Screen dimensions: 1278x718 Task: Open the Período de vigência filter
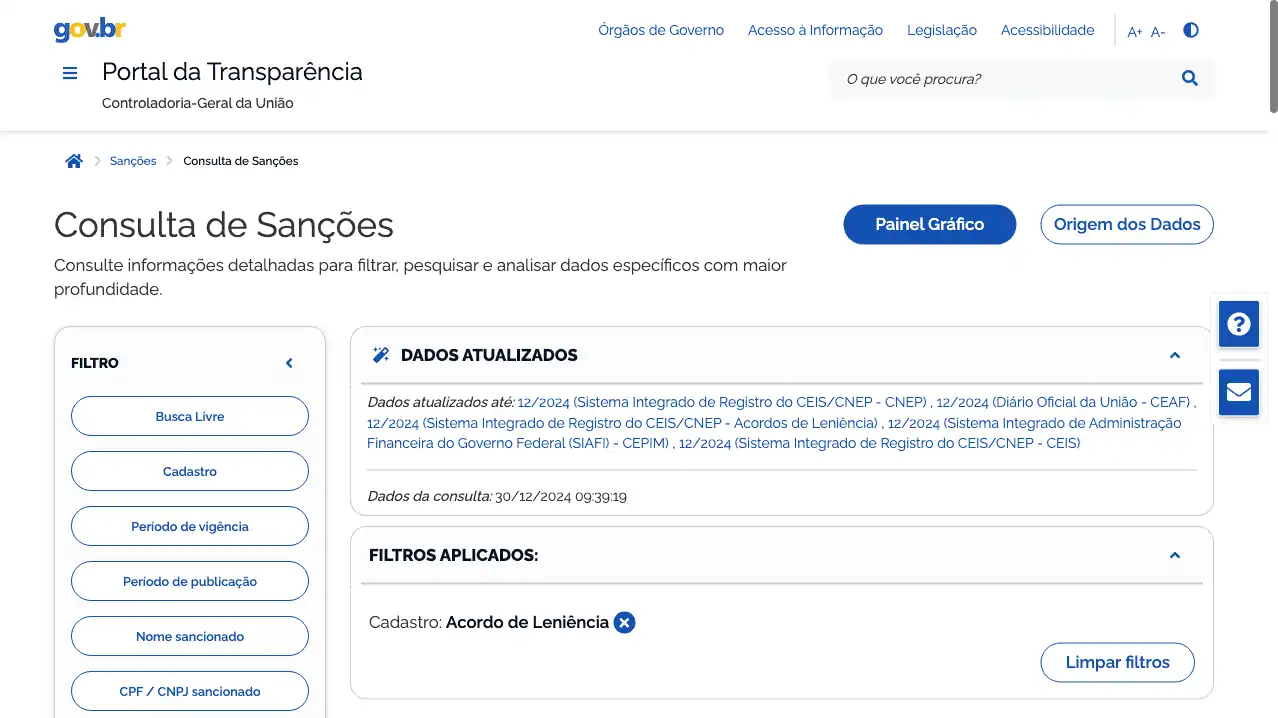190,526
